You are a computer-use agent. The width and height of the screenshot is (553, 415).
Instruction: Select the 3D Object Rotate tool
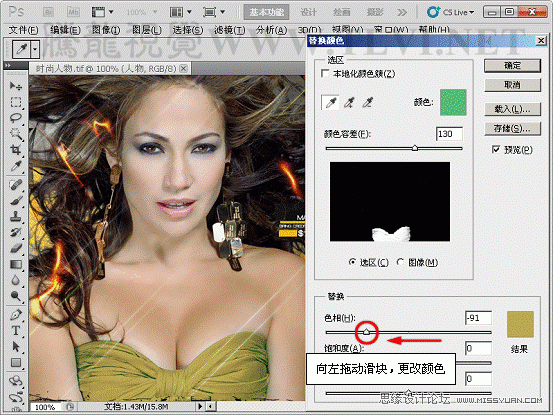16,381
